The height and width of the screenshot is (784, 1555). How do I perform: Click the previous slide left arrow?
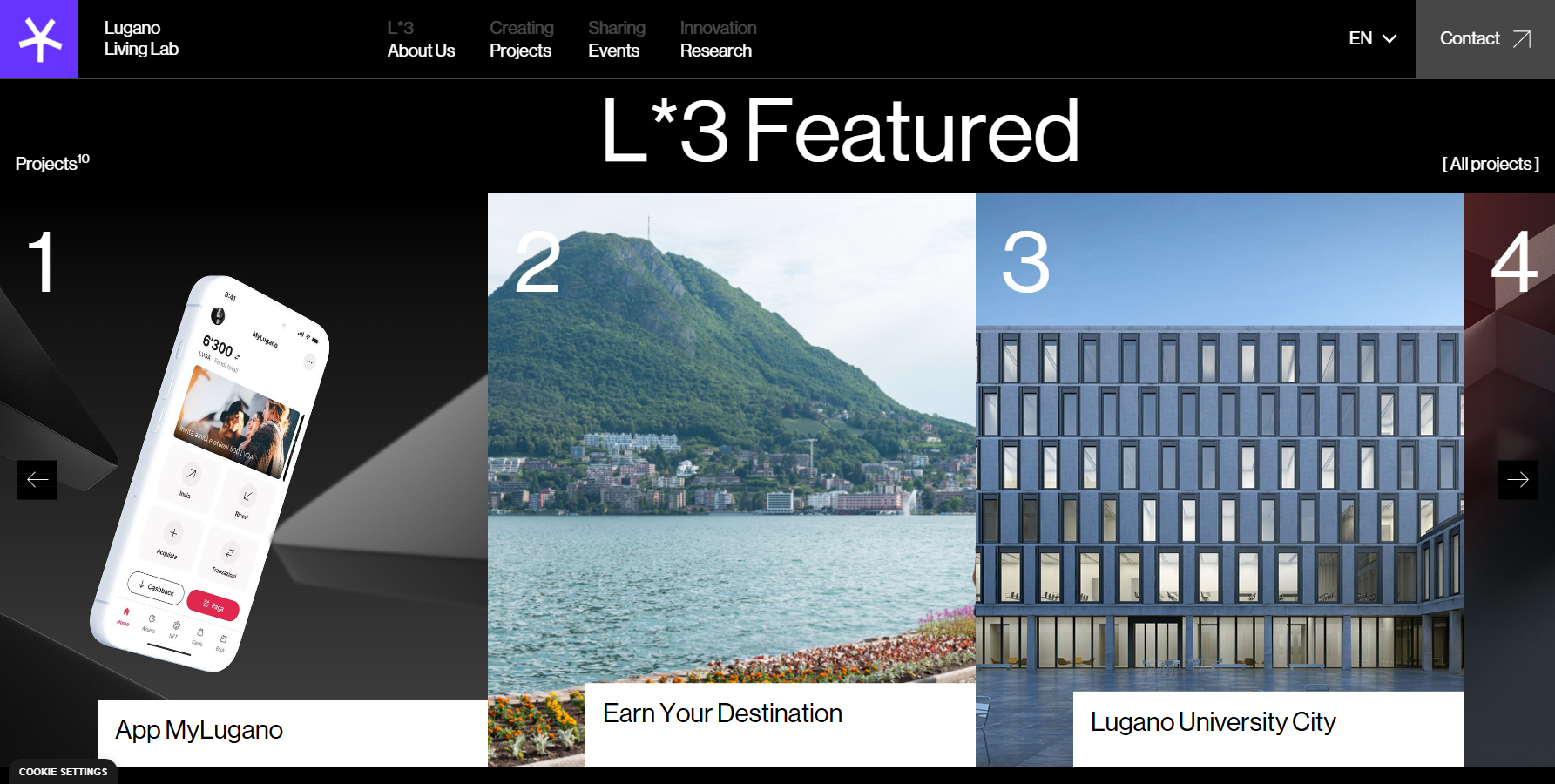pos(37,480)
